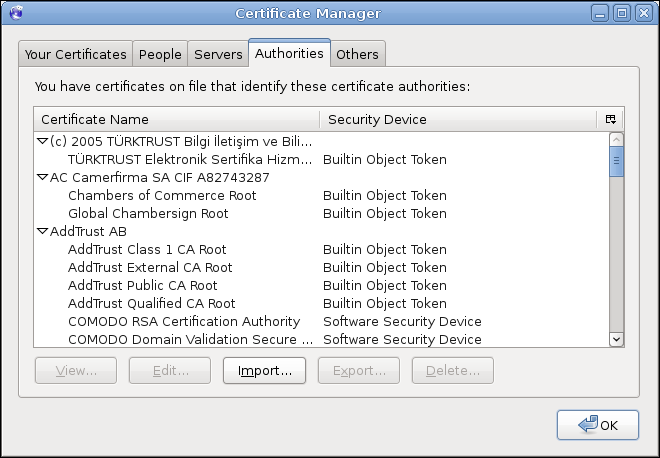This screenshot has width=660, height=458.
Task: Open the People tab
Action: [x=160, y=54]
